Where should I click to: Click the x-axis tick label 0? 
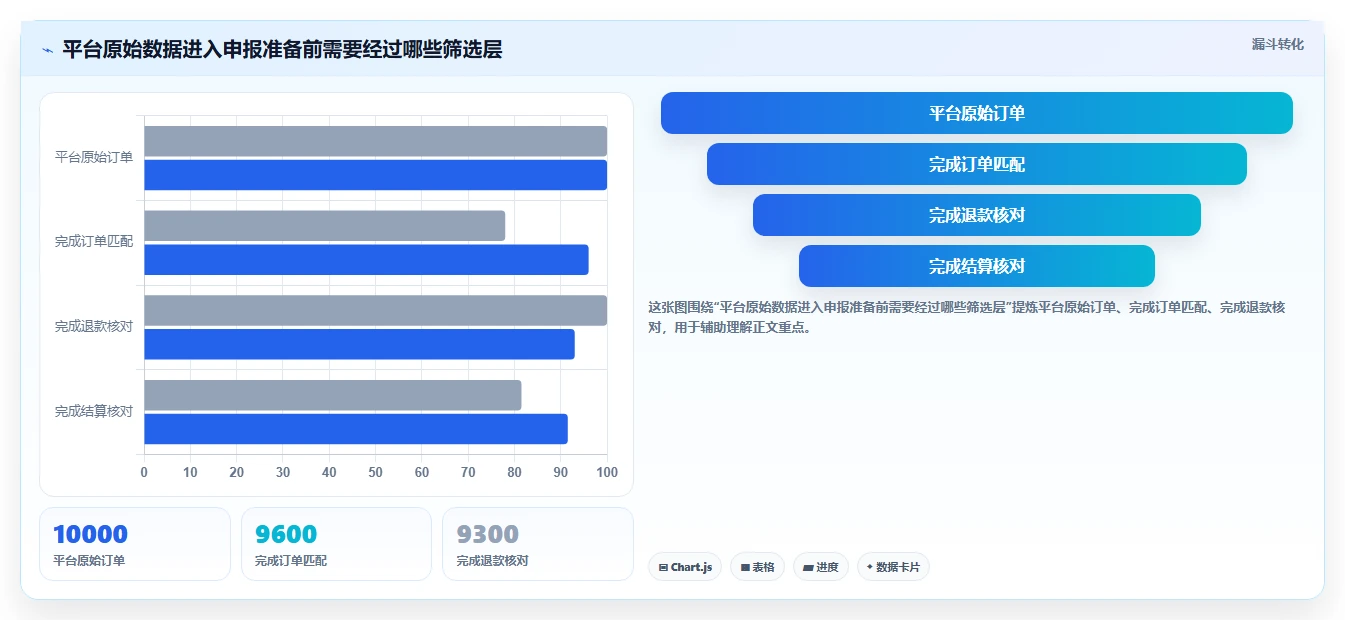click(144, 472)
